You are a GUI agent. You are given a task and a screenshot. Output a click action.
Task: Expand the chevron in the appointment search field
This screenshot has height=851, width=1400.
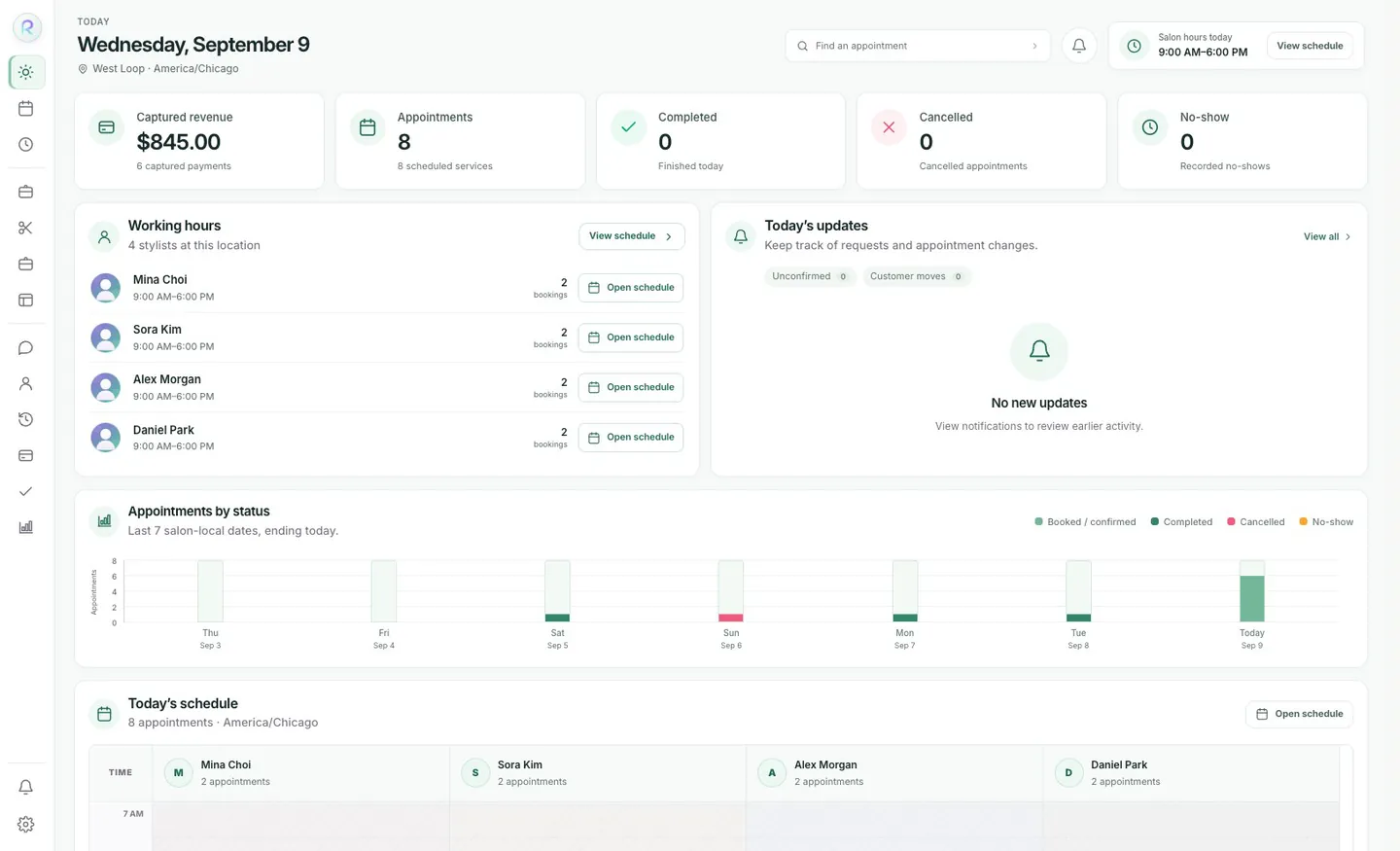tap(1034, 46)
